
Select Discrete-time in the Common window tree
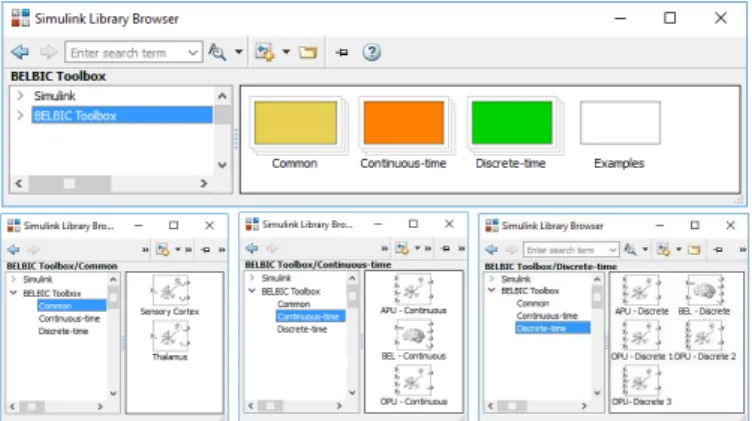(63, 331)
